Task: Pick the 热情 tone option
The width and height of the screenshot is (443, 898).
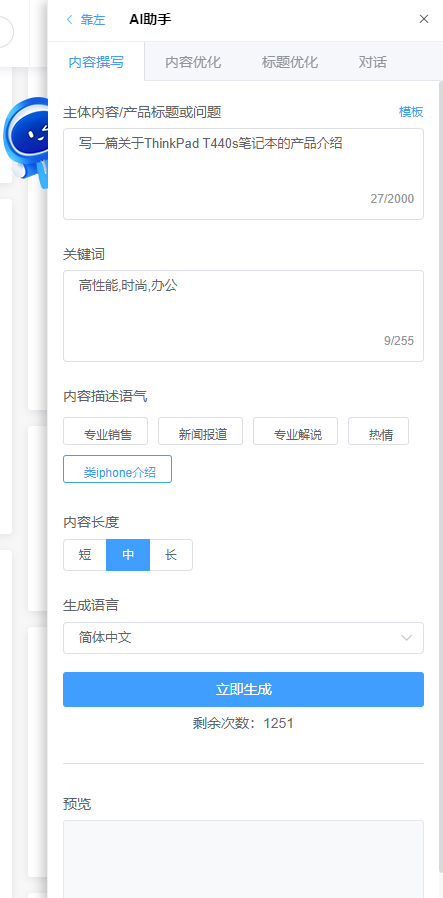Action: (378, 431)
